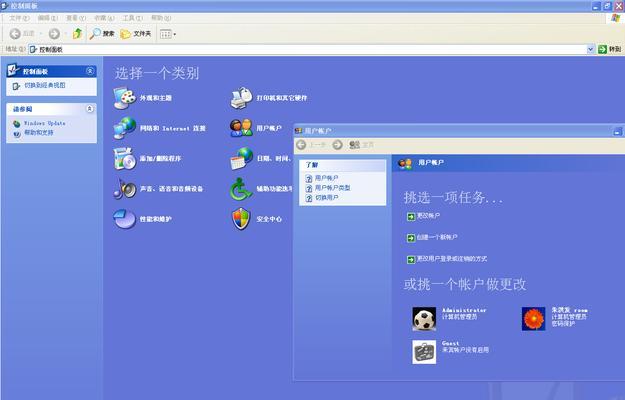The width and height of the screenshot is (625, 400).
Task: Click the arrow beside 更改用户登录或注销的方式
Action: click(x=411, y=259)
